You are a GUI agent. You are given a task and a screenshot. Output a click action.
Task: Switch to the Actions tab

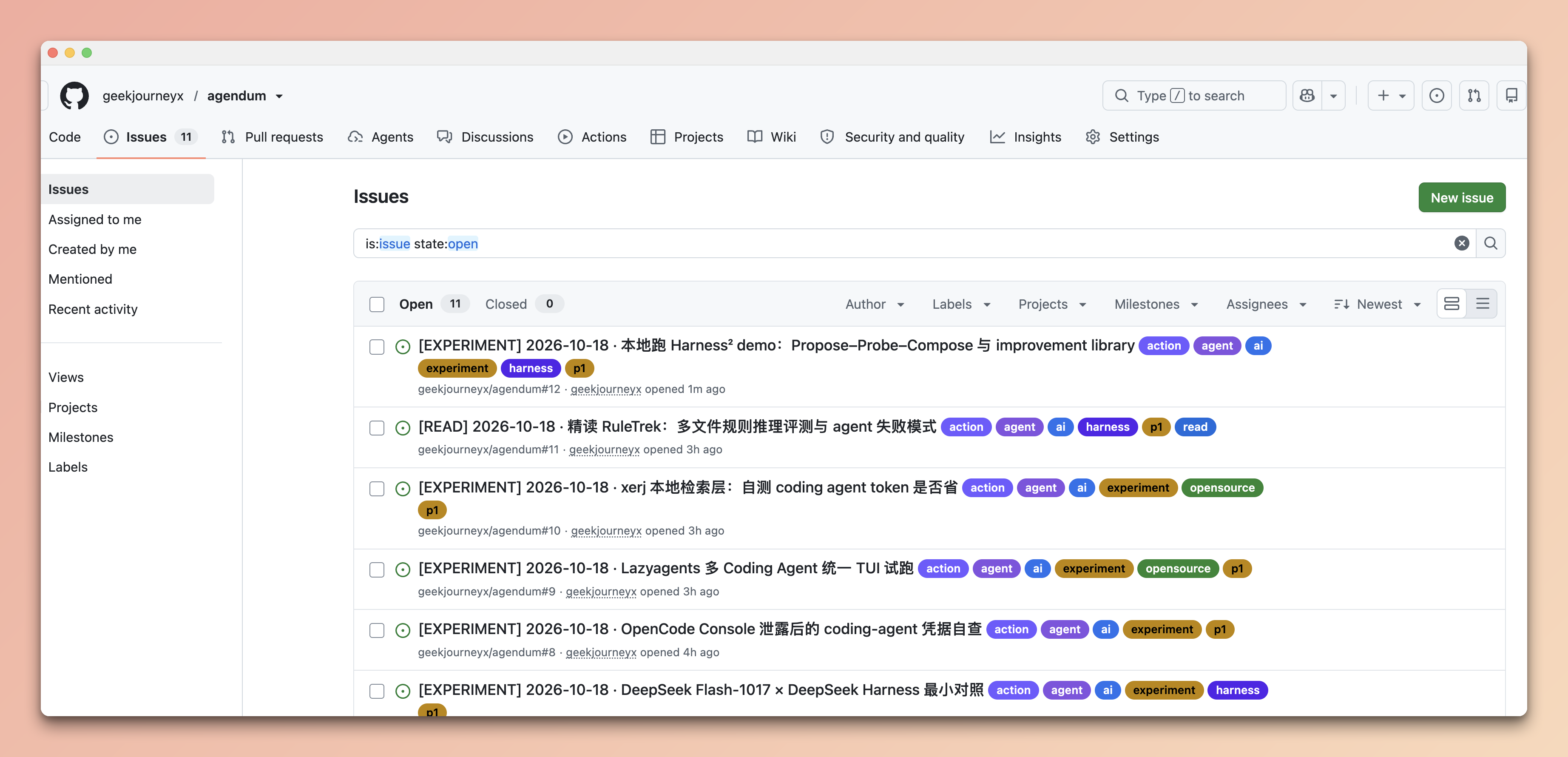tap(592, 137)
